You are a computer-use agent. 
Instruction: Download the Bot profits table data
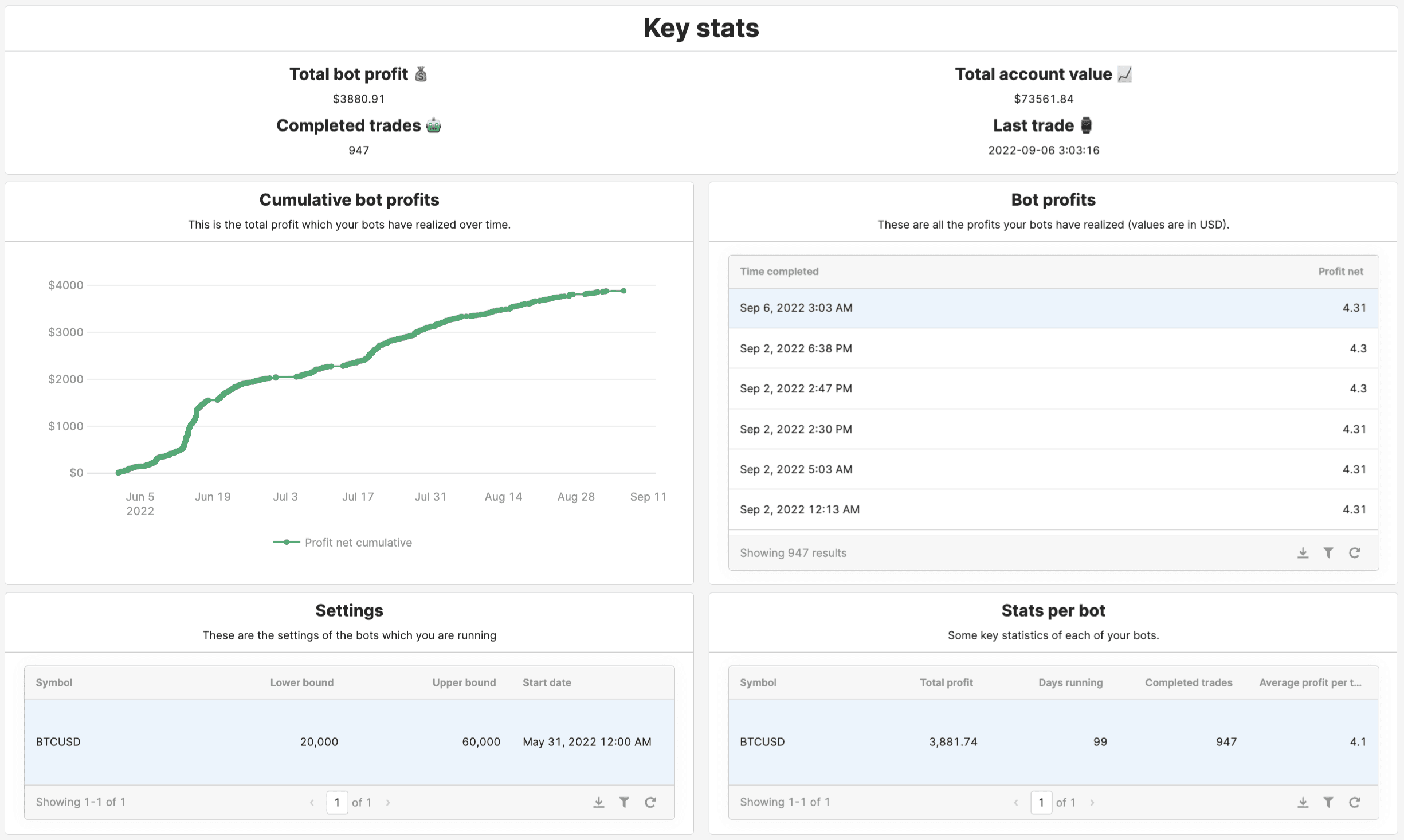[x=1303, y=553]
